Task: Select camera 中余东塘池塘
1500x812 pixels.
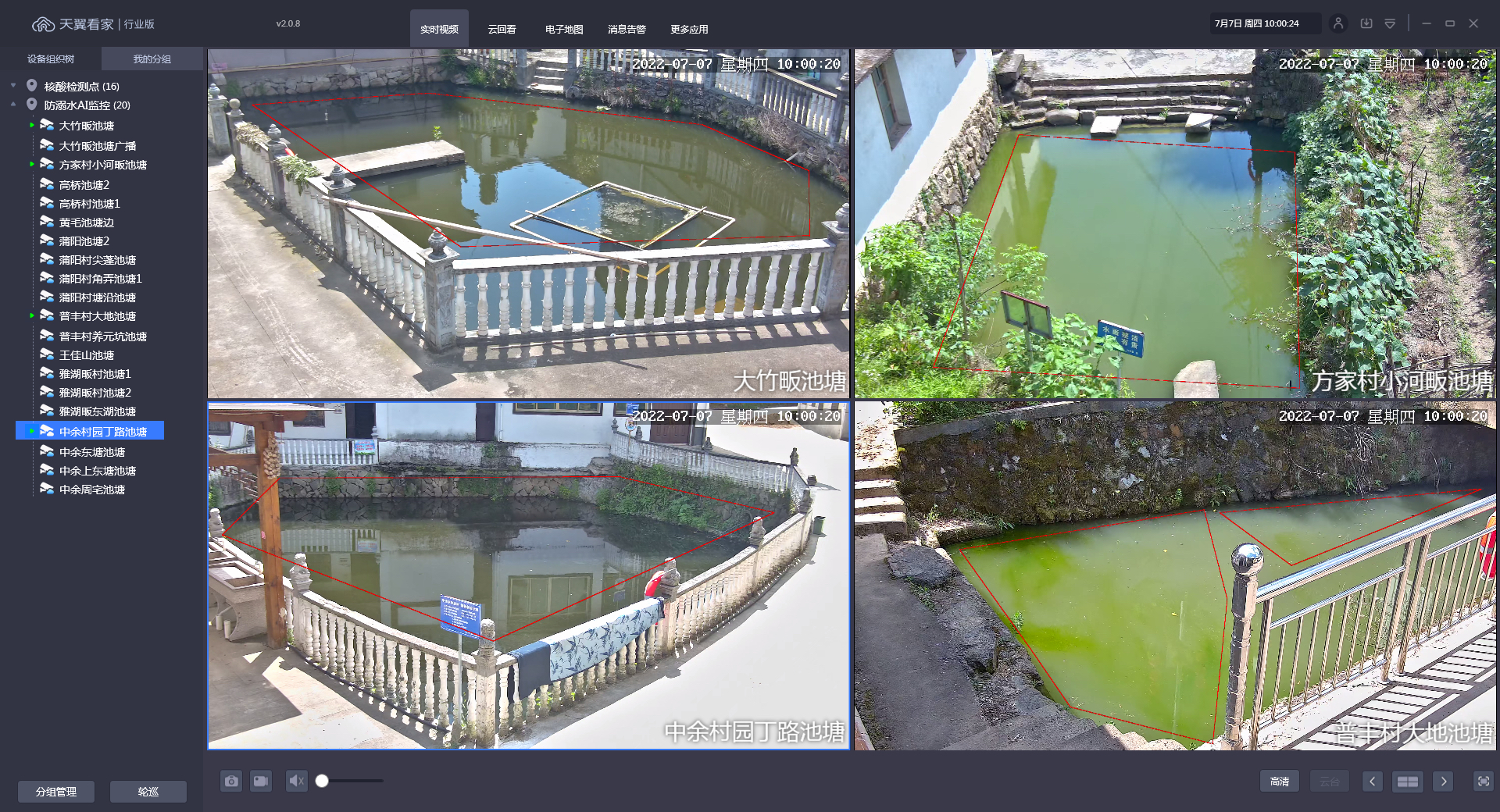Action: point(92,452)
